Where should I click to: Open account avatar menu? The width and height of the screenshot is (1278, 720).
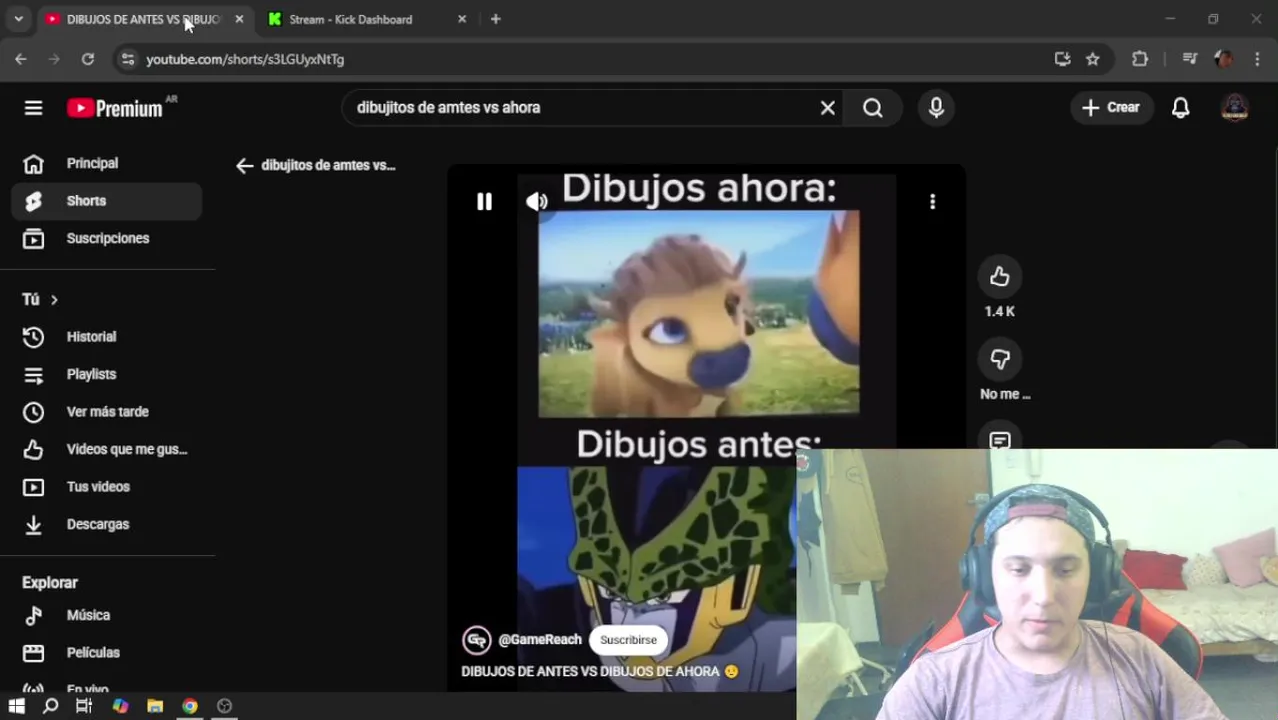pyautogui.click(x=1235, y=108)
